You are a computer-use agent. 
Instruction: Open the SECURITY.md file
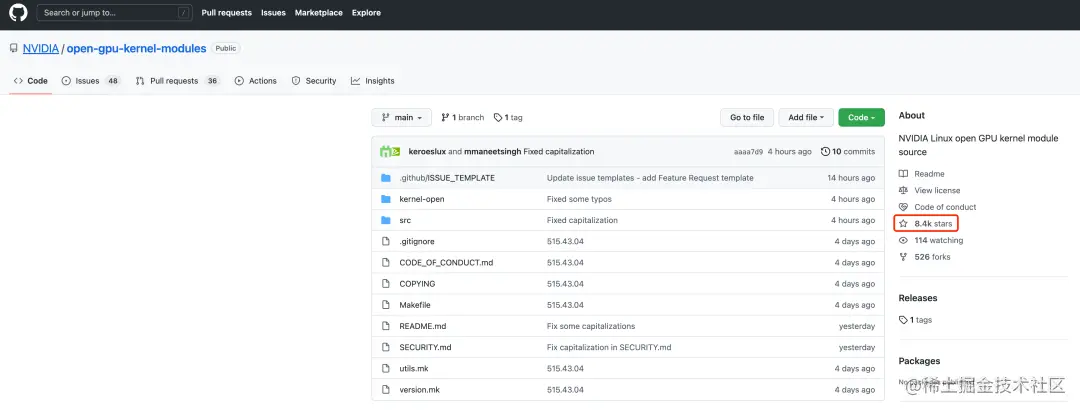pyautogui.click(x=426, y=347)
